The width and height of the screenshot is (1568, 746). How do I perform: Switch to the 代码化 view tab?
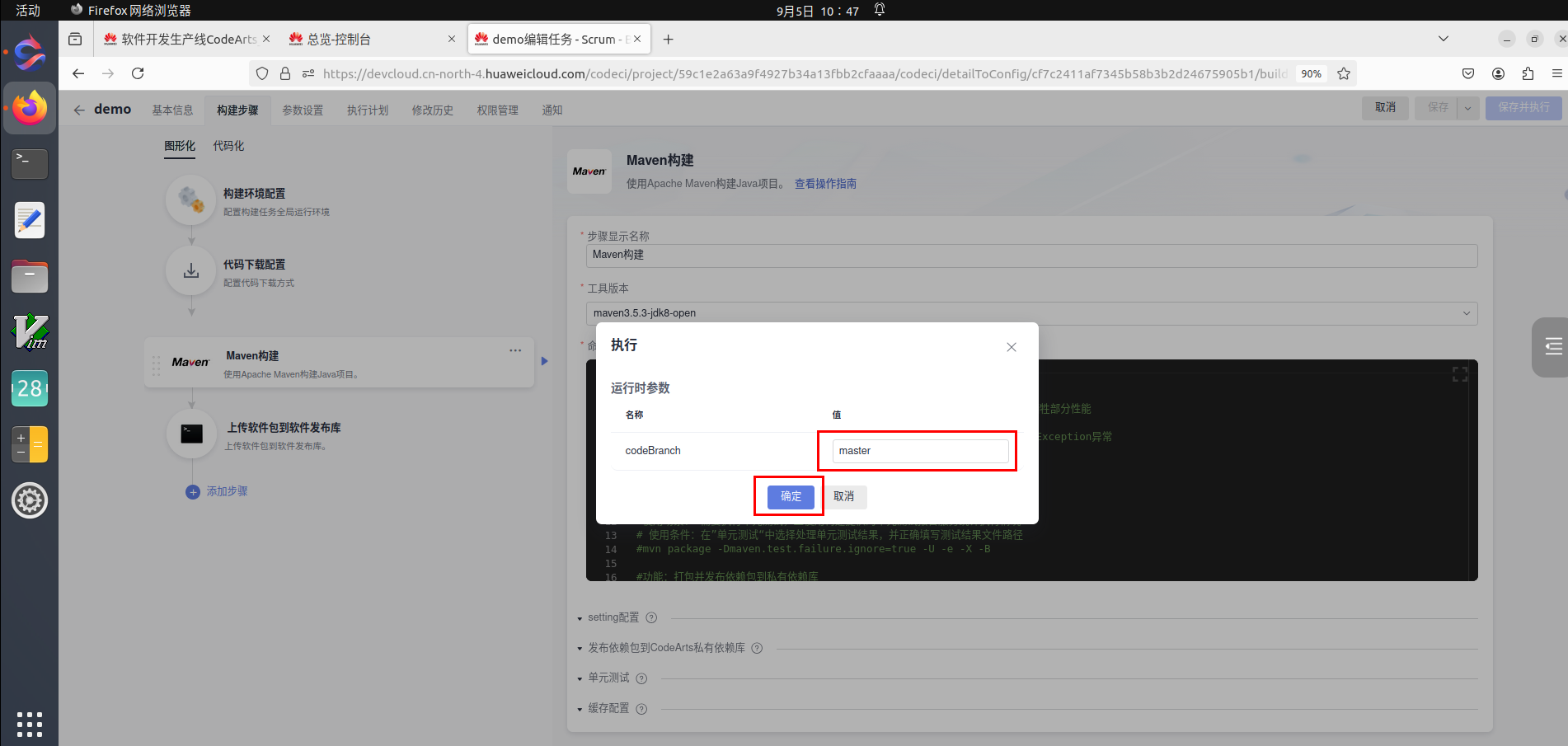click(228, 146)
